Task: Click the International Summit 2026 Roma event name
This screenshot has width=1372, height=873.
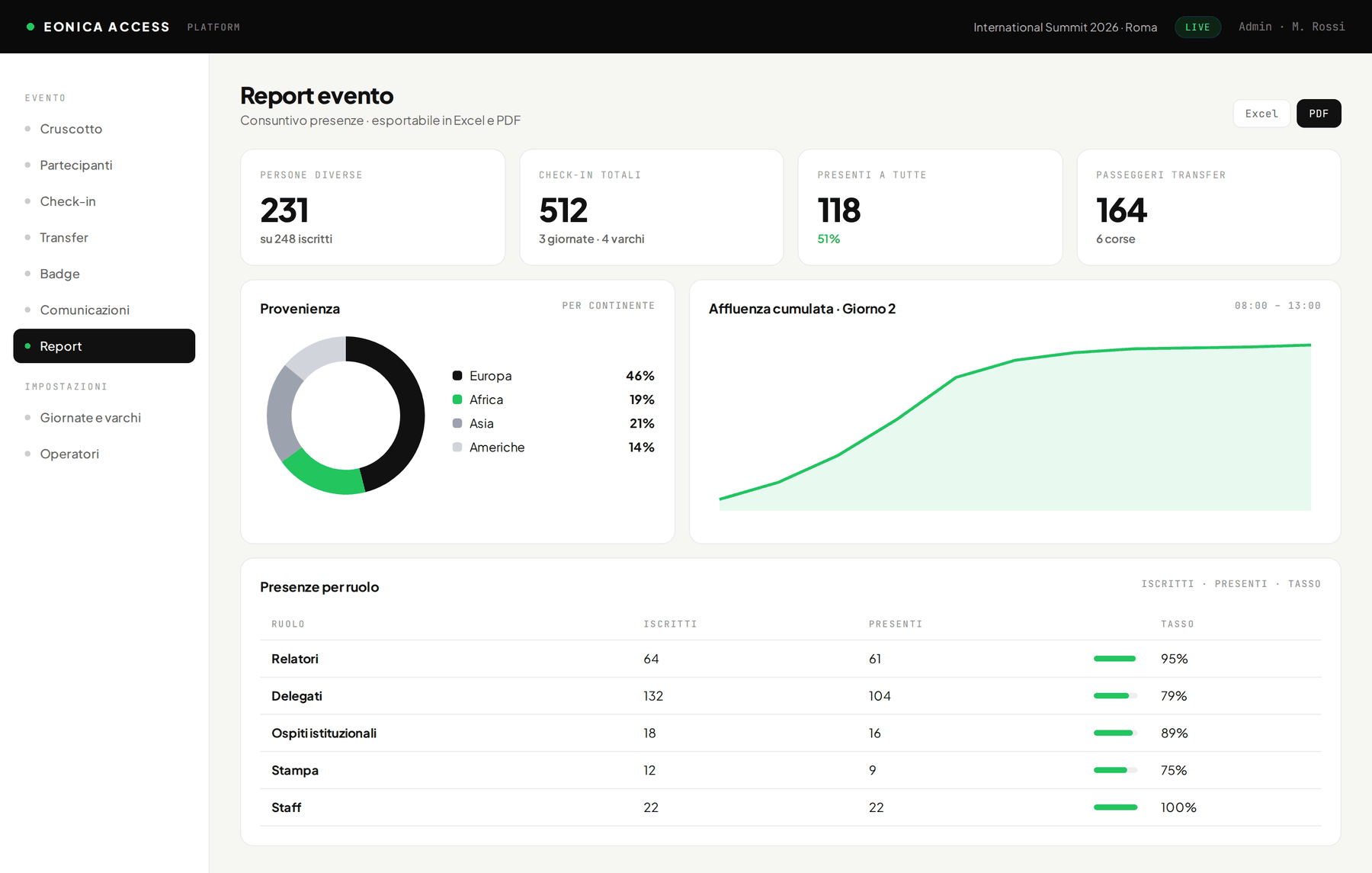Action: tap(1065, 27)
